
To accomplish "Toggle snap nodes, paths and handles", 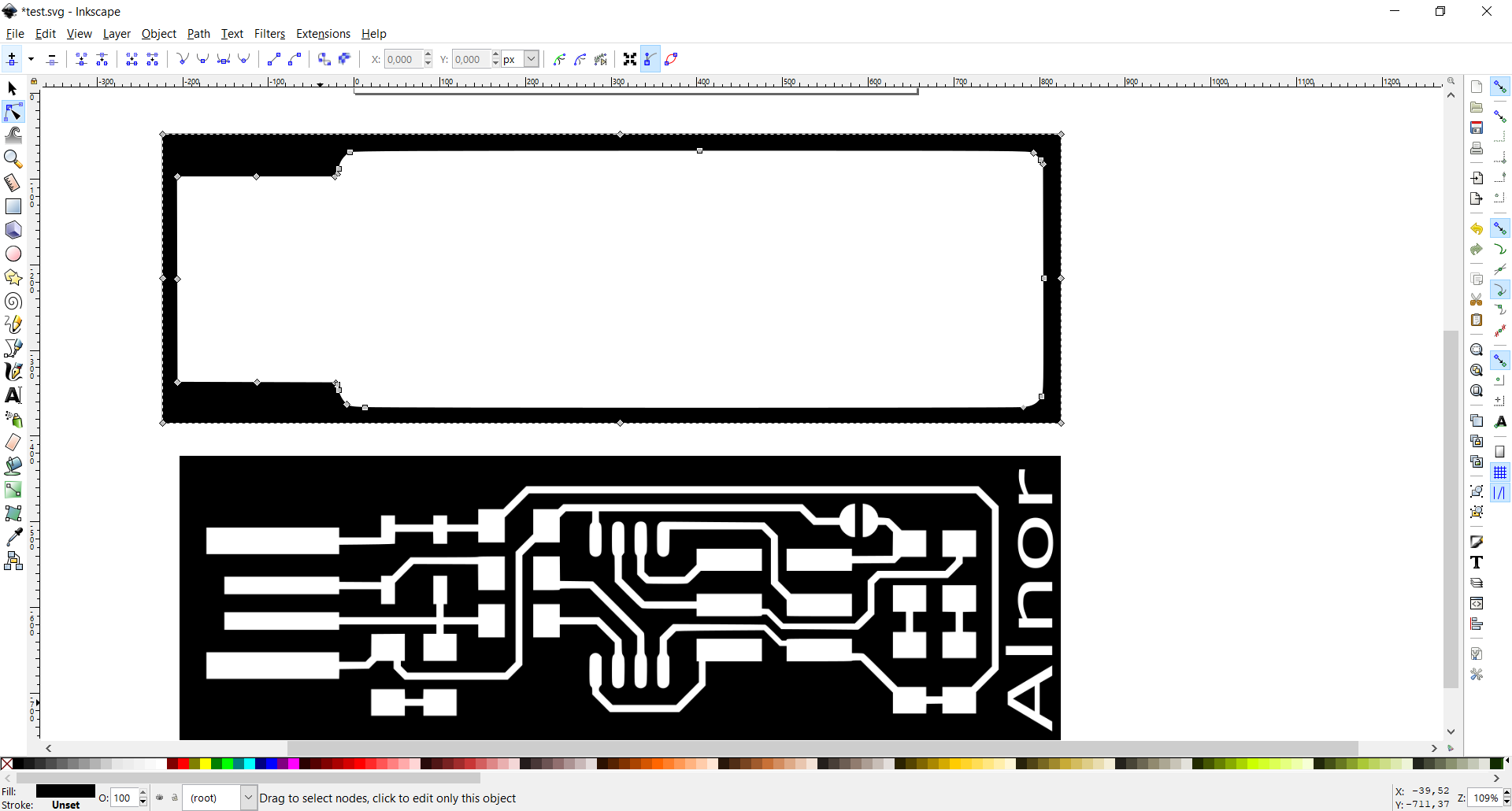I will point(1500,228).
